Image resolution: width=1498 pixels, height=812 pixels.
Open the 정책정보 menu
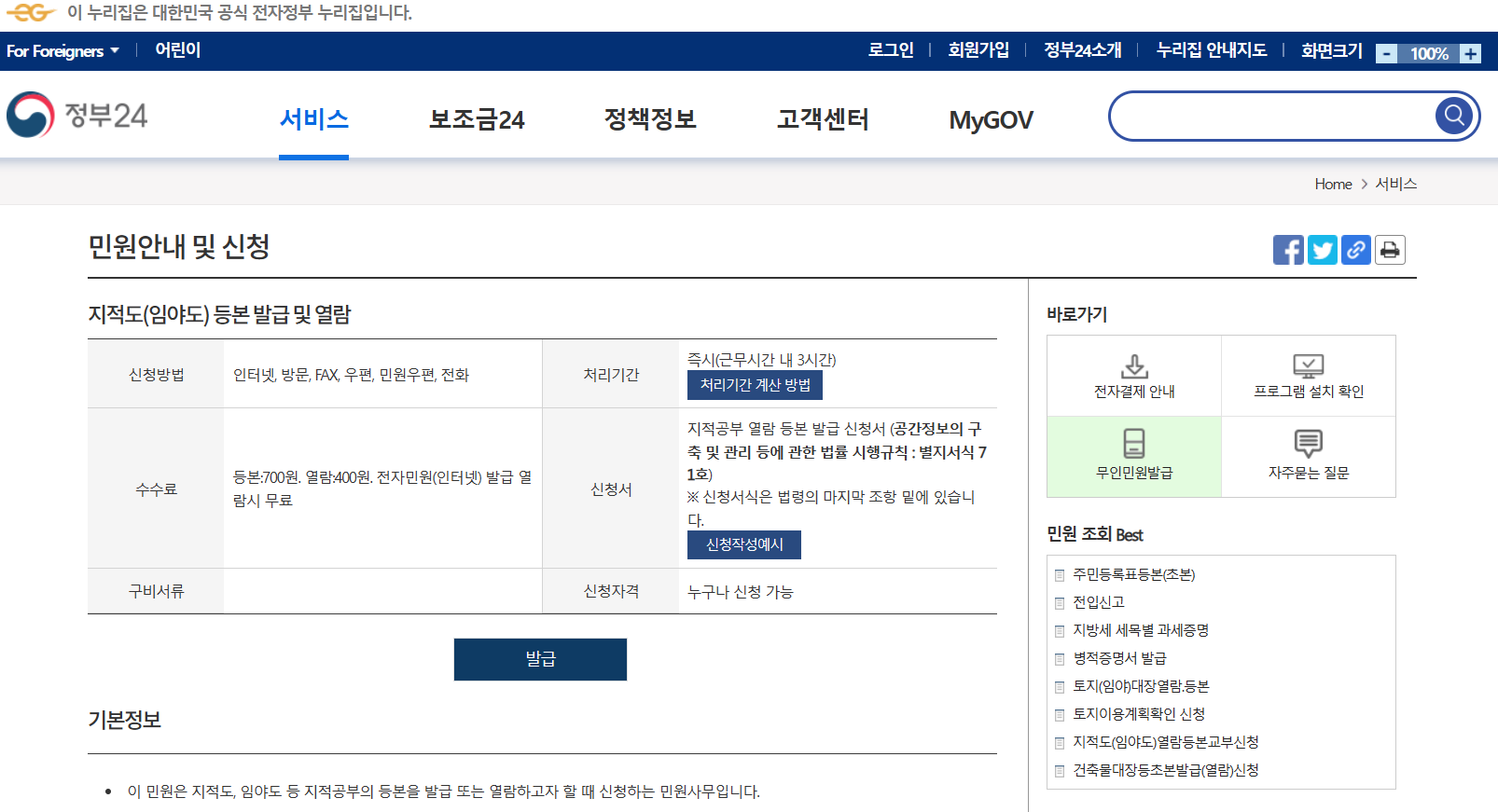650,119
